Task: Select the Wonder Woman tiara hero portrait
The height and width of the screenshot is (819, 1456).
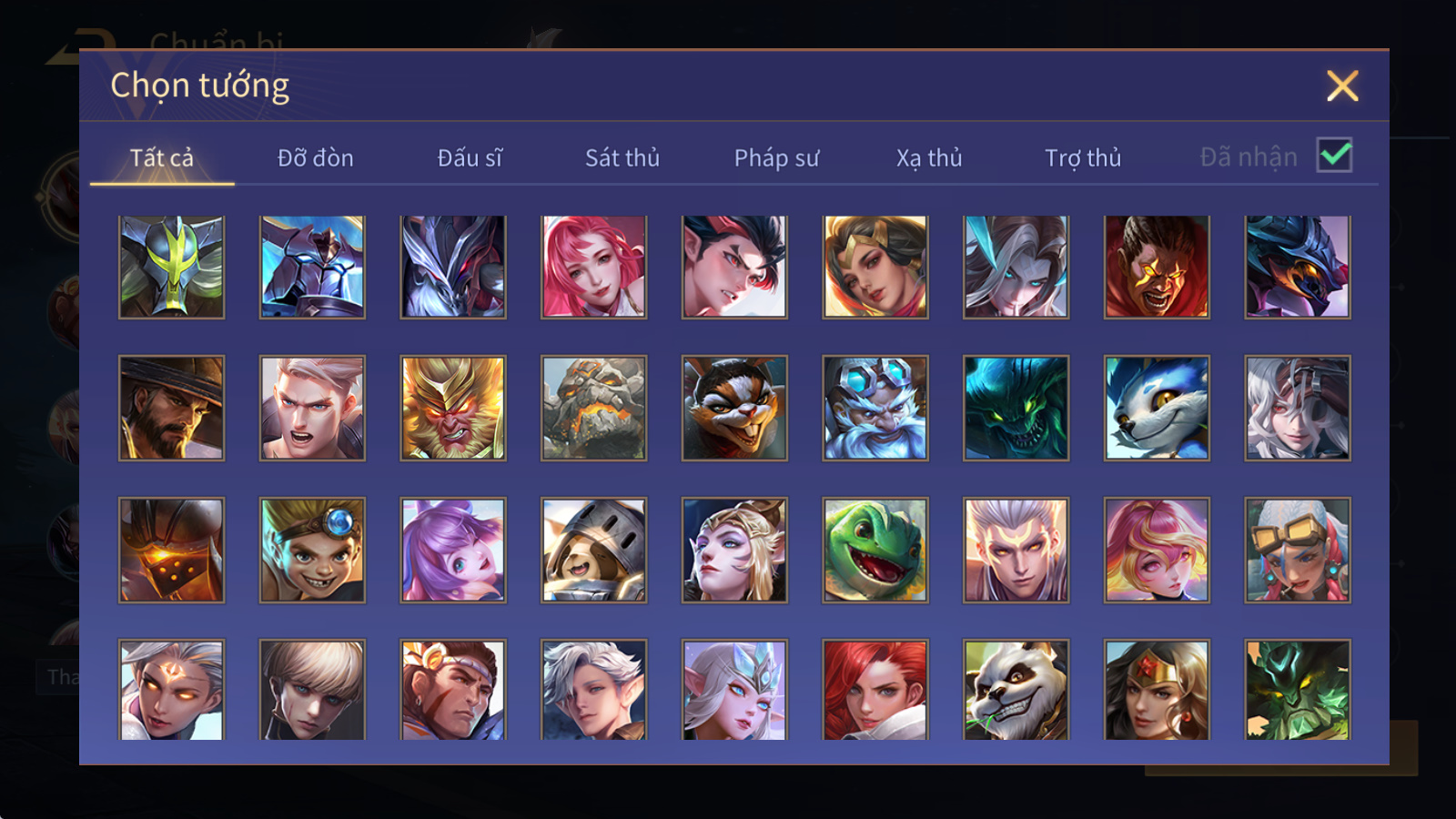Action: 1157,690
